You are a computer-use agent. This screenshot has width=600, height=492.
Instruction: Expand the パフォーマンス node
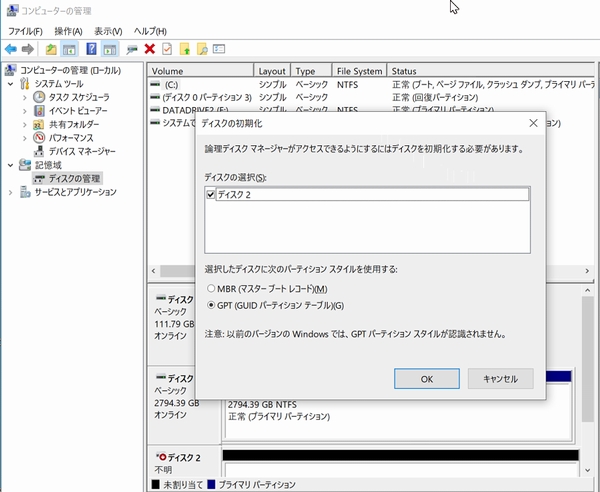[25, 138]
